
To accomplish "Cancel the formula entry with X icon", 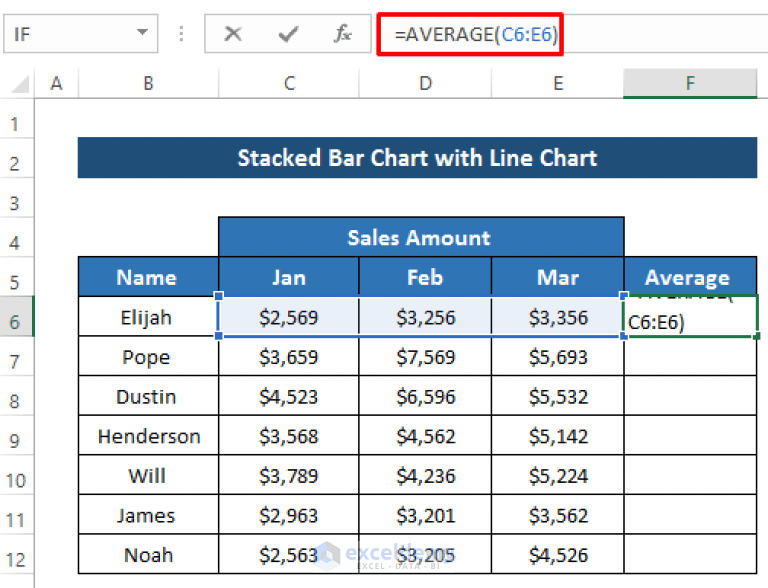I will [x=233, y=34].
